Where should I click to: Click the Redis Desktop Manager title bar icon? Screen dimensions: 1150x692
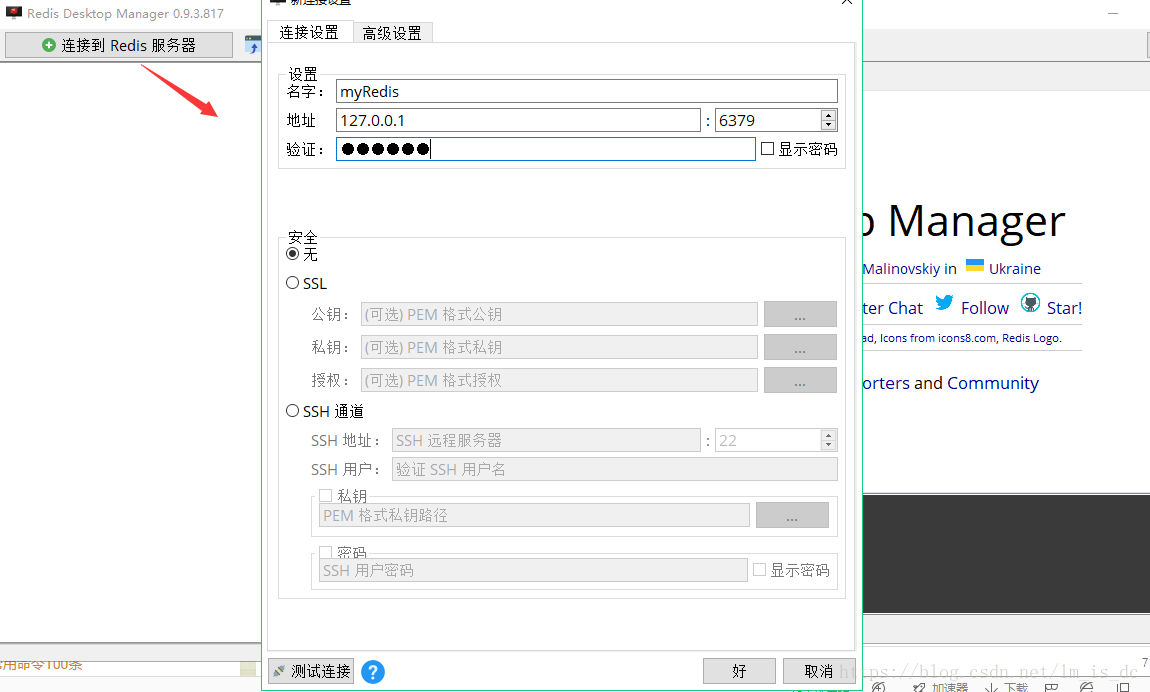(x=14, y=13)
